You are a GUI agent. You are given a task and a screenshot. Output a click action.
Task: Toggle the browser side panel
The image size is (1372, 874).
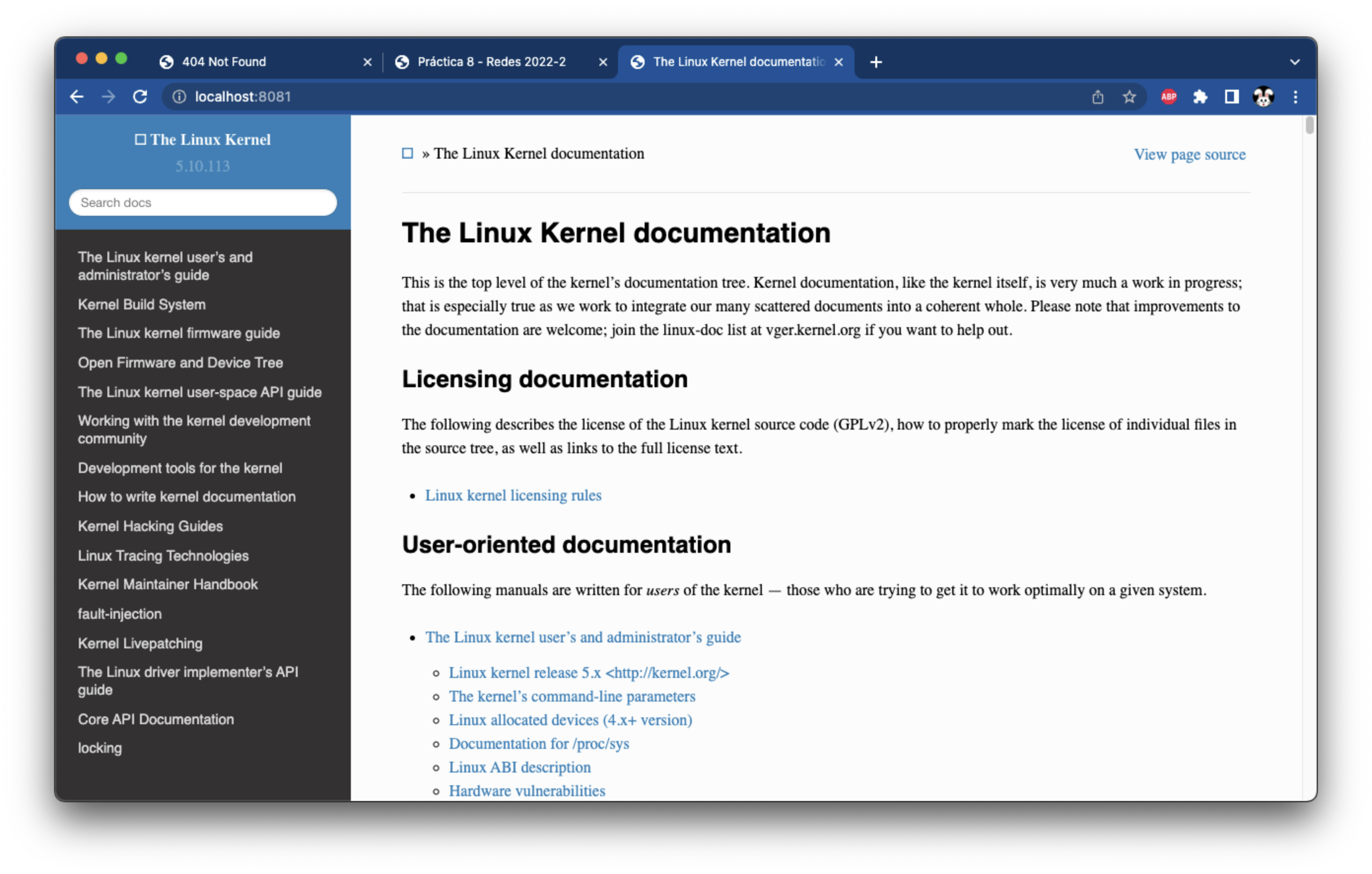pyautogui.click(x=1231, y=97)
